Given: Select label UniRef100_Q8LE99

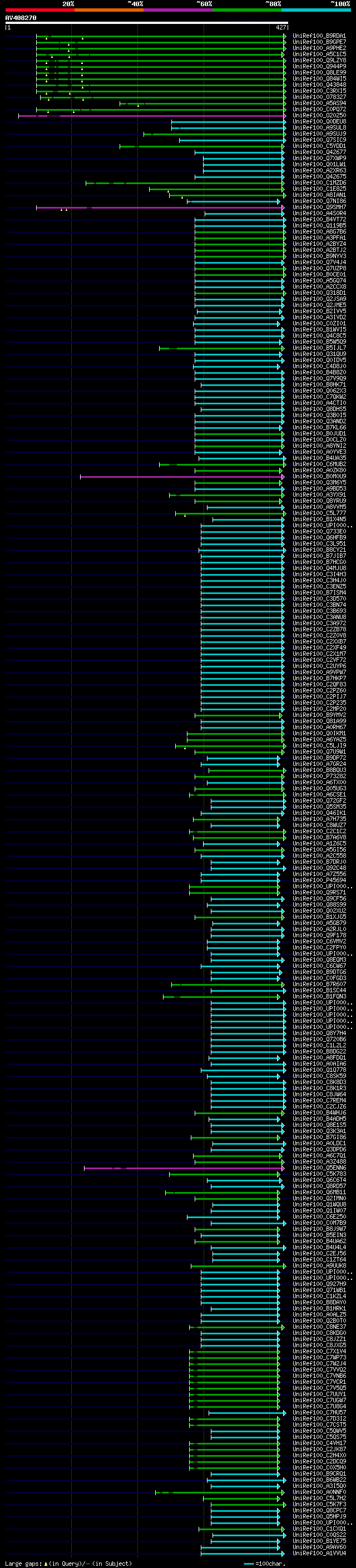Looking at the screenshot, I should pos(319,72).
